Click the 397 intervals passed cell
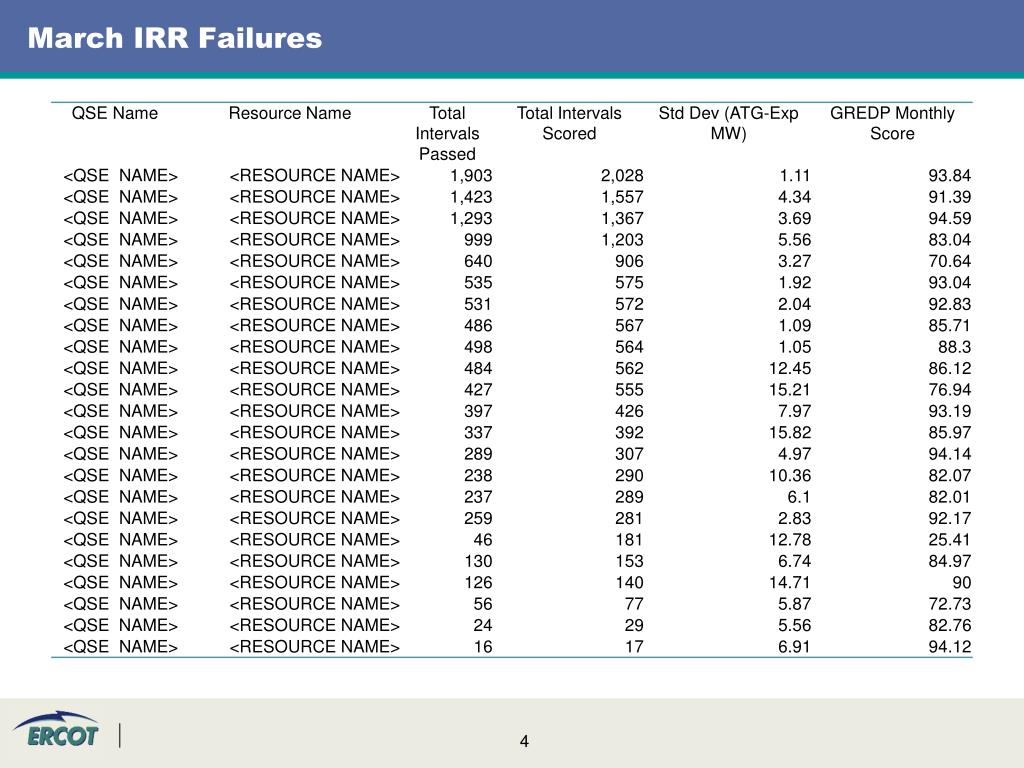1024x768 pixels. [478, 411]
